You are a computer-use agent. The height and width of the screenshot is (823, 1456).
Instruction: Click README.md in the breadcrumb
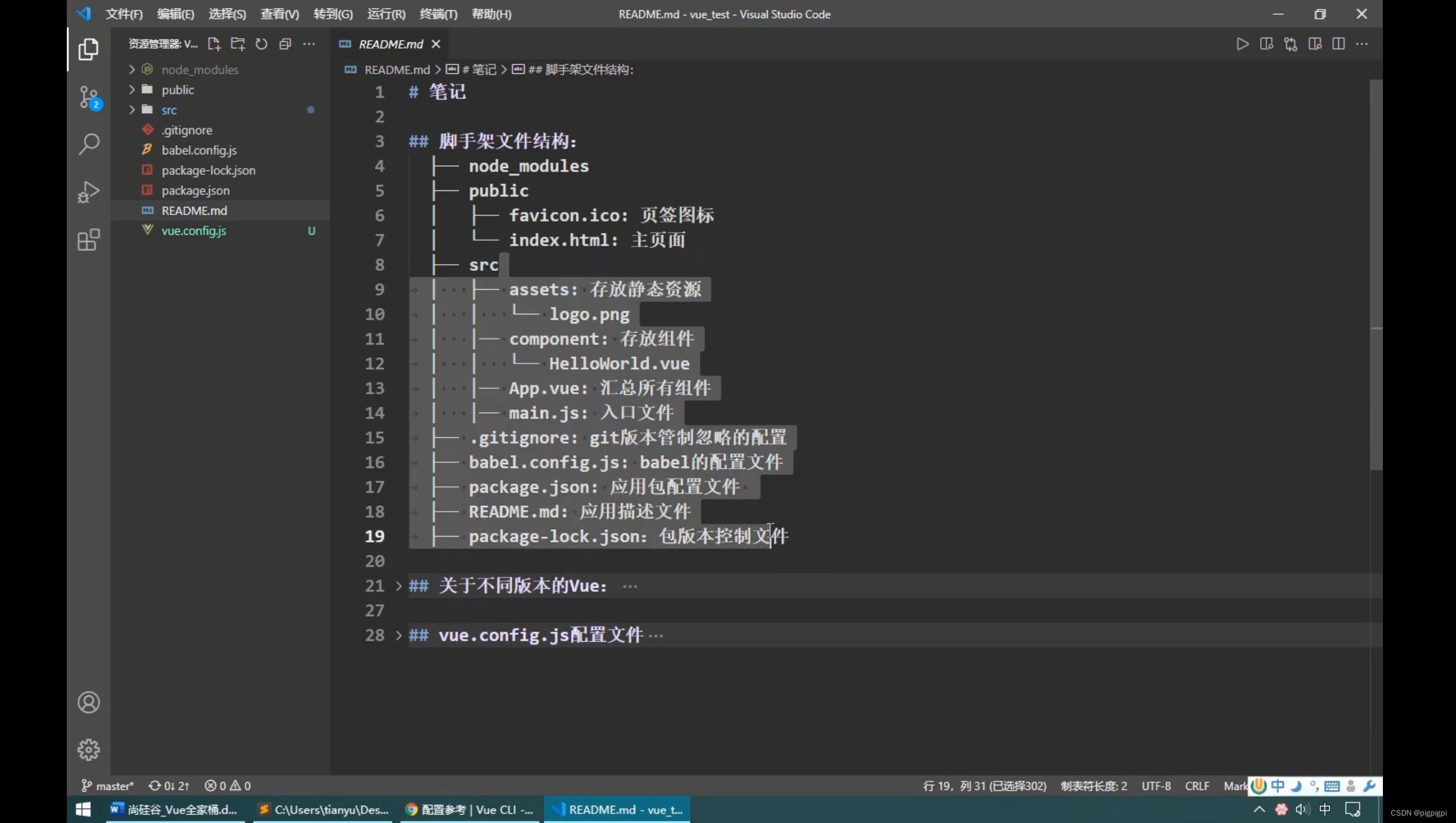pyautogui.click(x=397, y=70)
